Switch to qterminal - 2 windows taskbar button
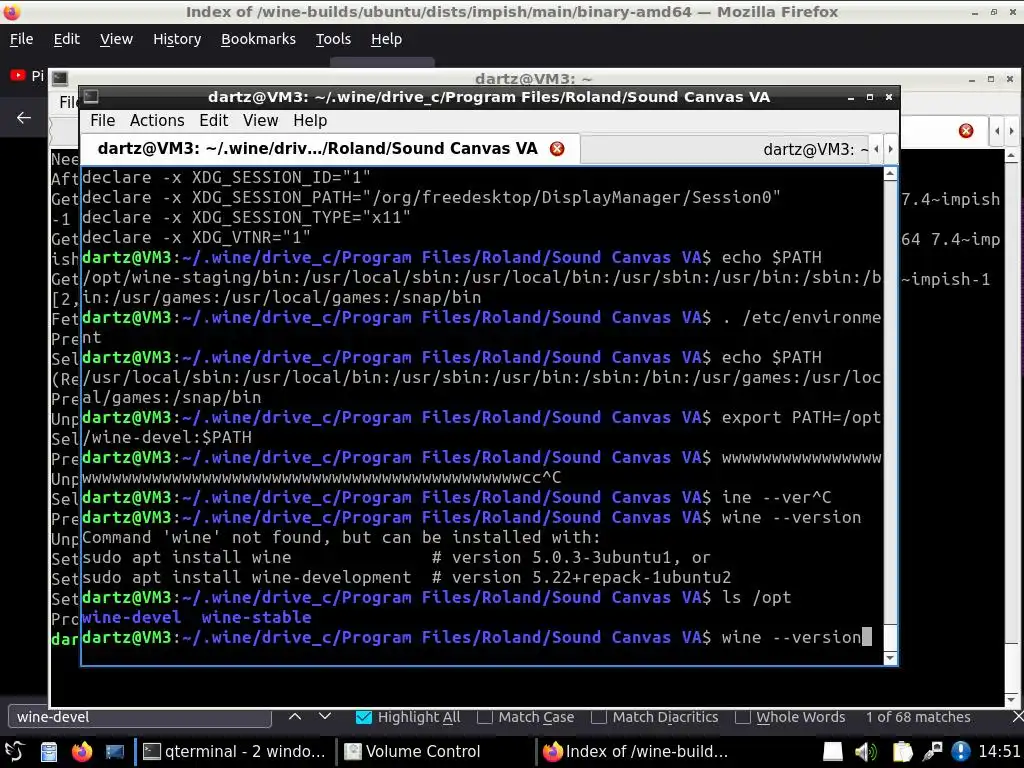 click(x=234, y=752)
